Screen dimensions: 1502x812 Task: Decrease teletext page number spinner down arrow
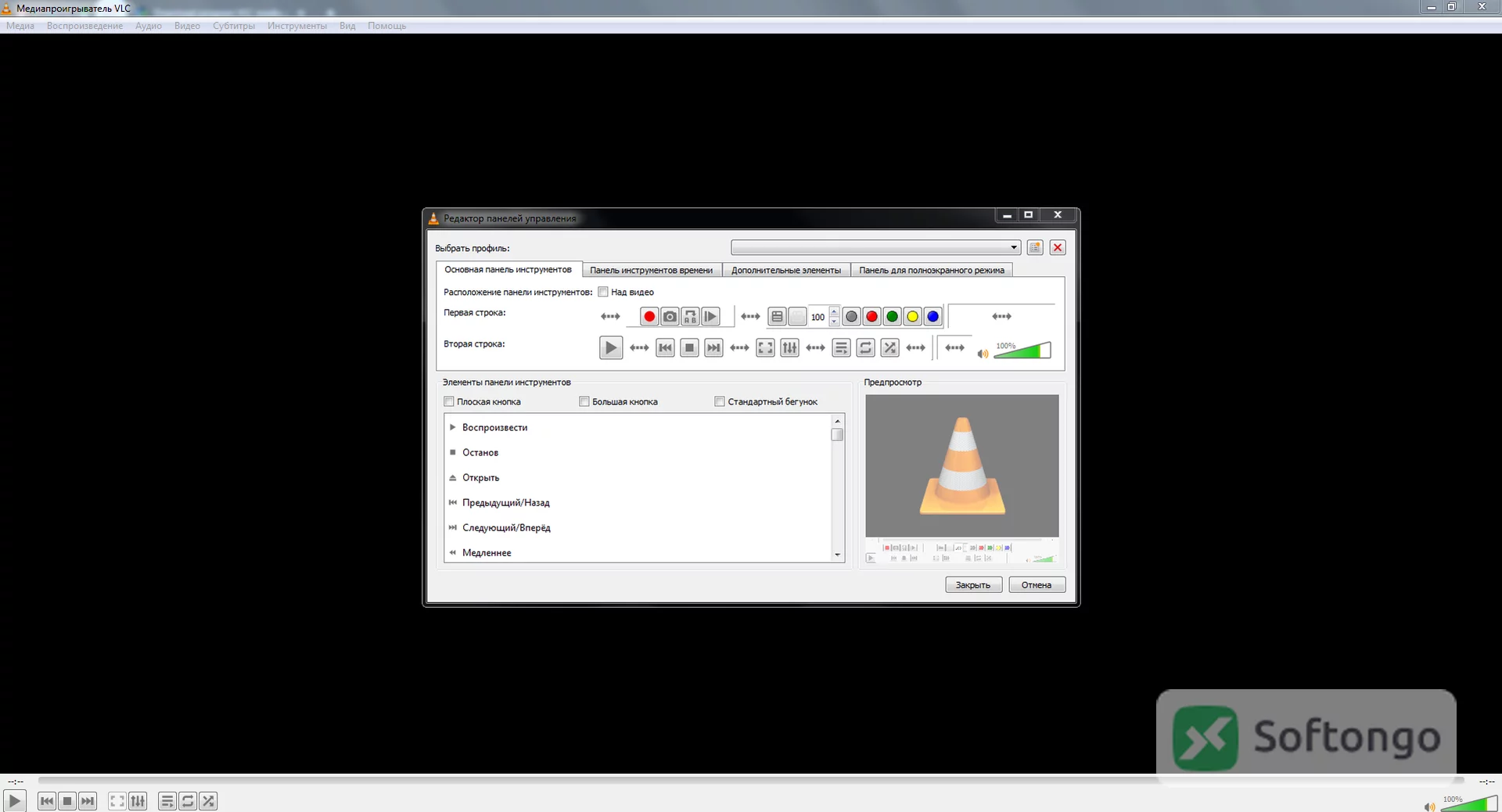(x=834, y=322)
